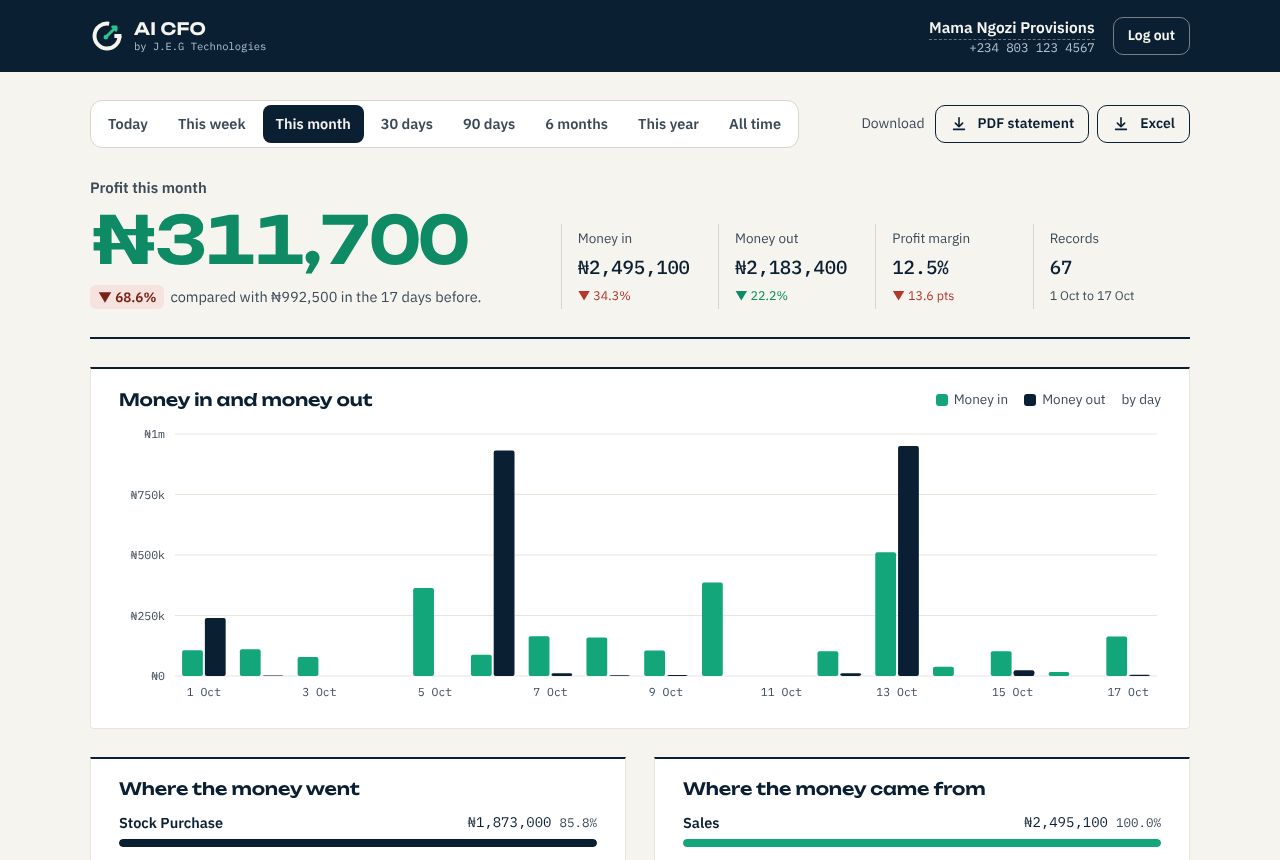Click the download icon on PDF statement
This screenshot has height=860, width=1280.
pos(959,124)
